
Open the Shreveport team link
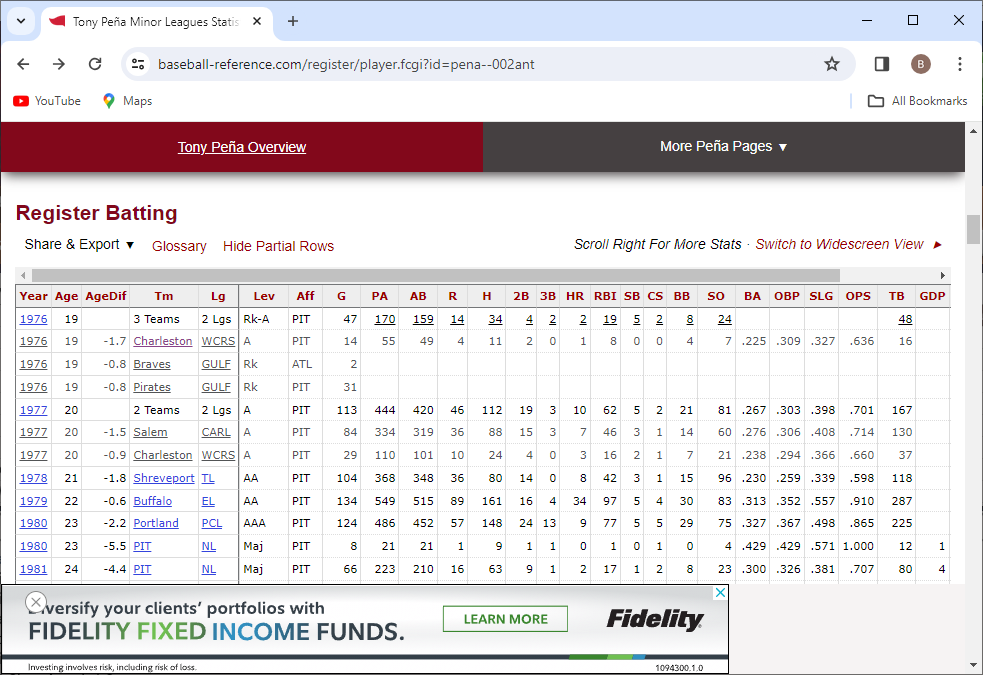164,478
